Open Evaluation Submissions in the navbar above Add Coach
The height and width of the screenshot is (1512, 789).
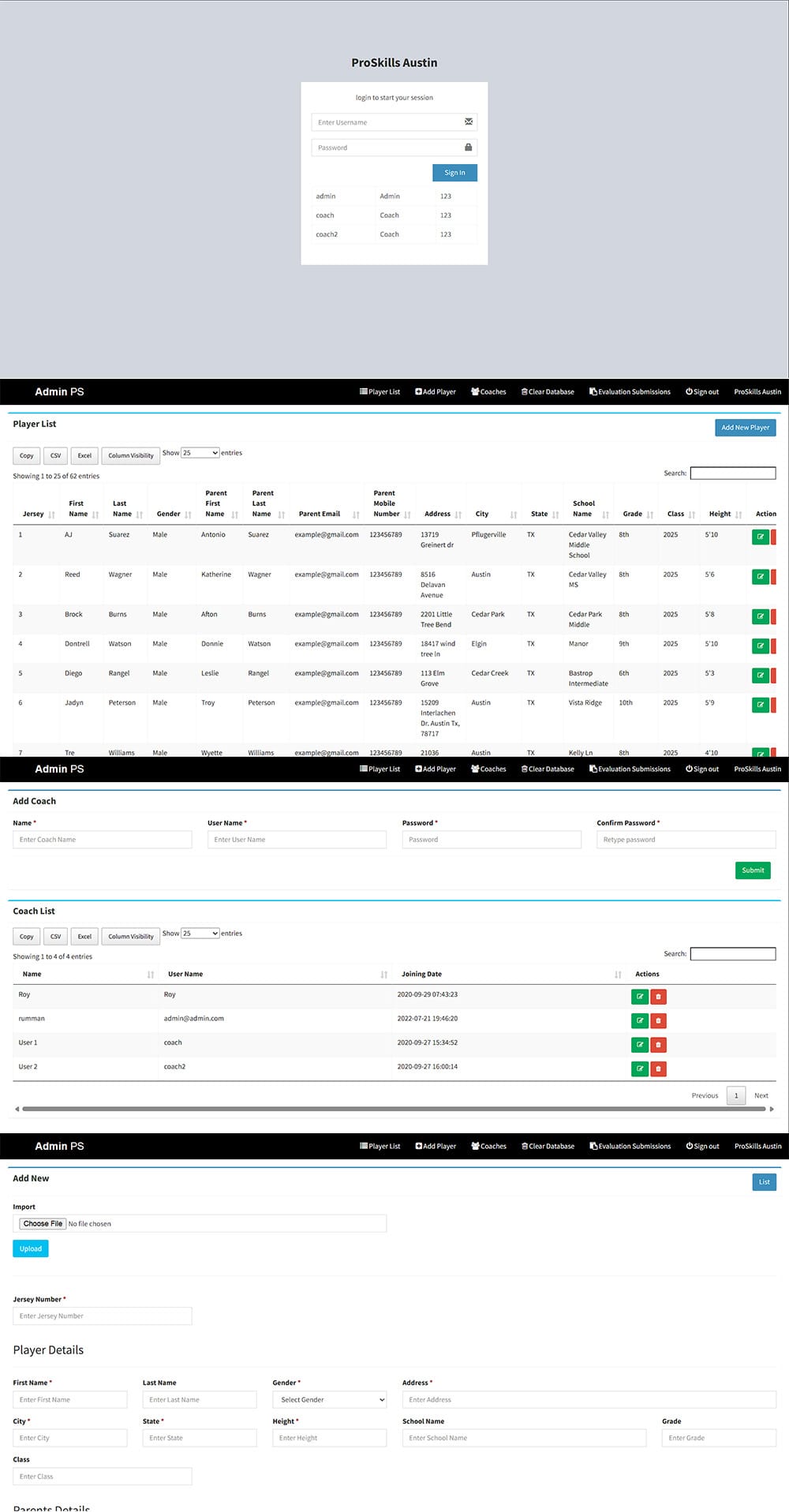click(630, 769)
